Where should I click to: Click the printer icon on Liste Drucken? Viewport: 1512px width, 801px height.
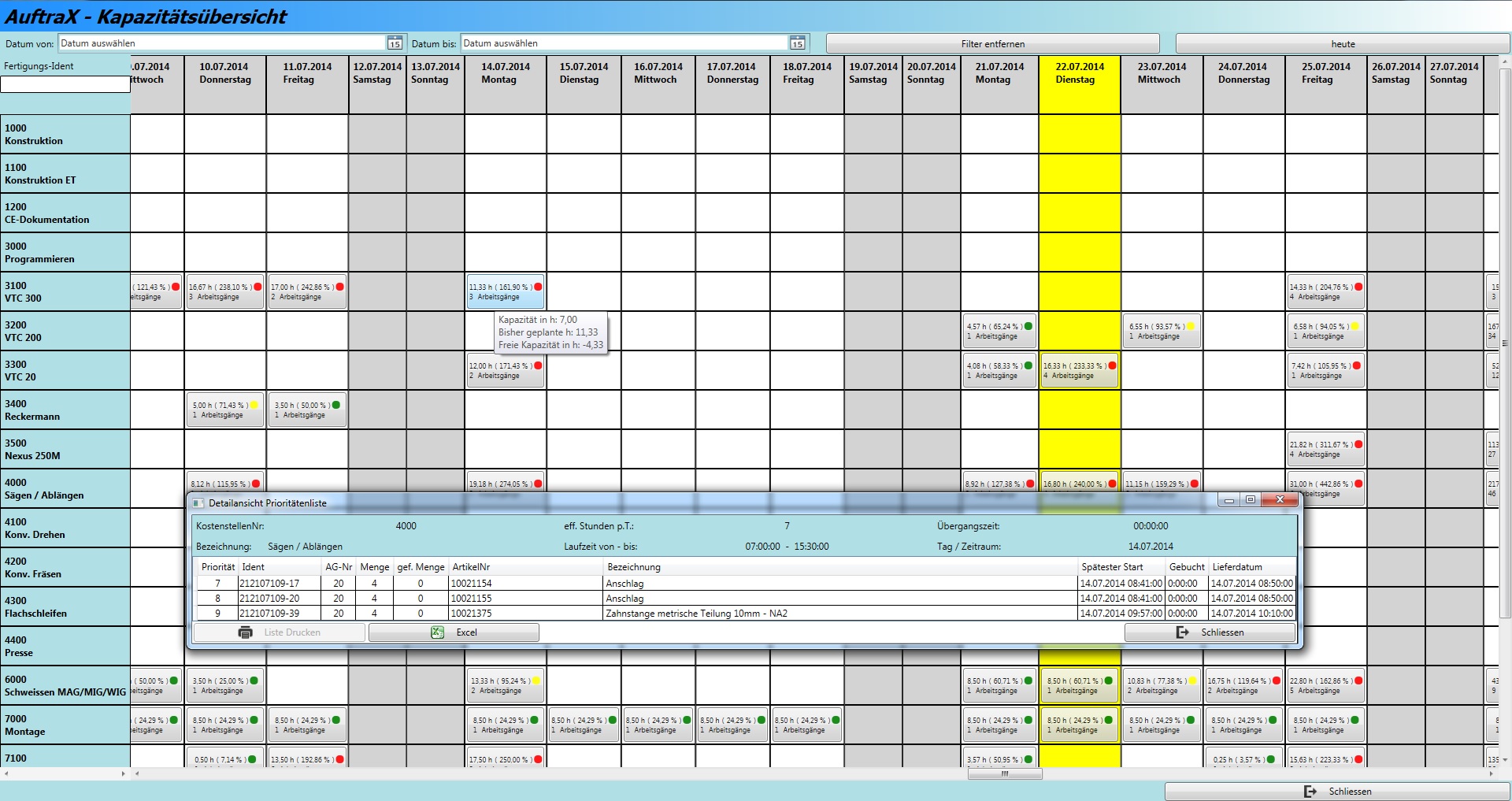click(246, 632)
